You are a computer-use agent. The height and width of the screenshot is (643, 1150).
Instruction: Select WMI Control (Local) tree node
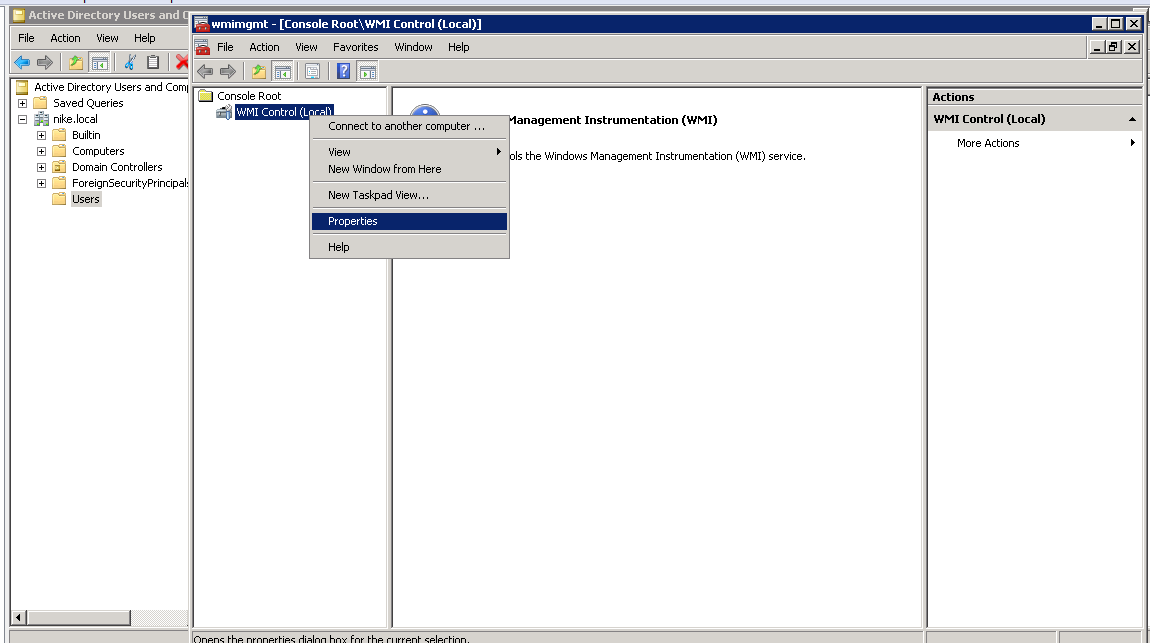coord(284,112)
